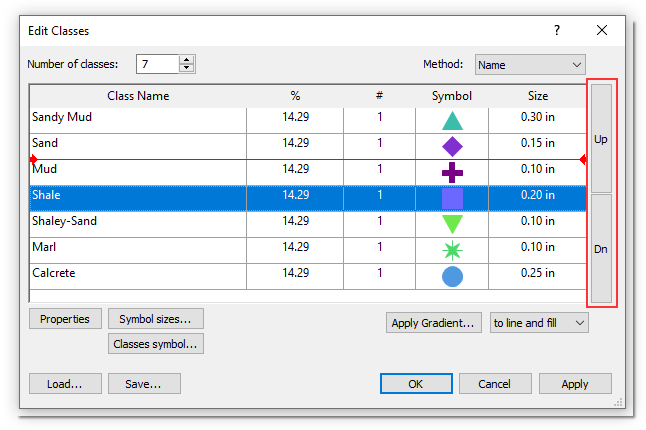Click the 0.30 in size for Sandy Mud
The height and width of the screenshot is (430, 646).
coord(538,117)
